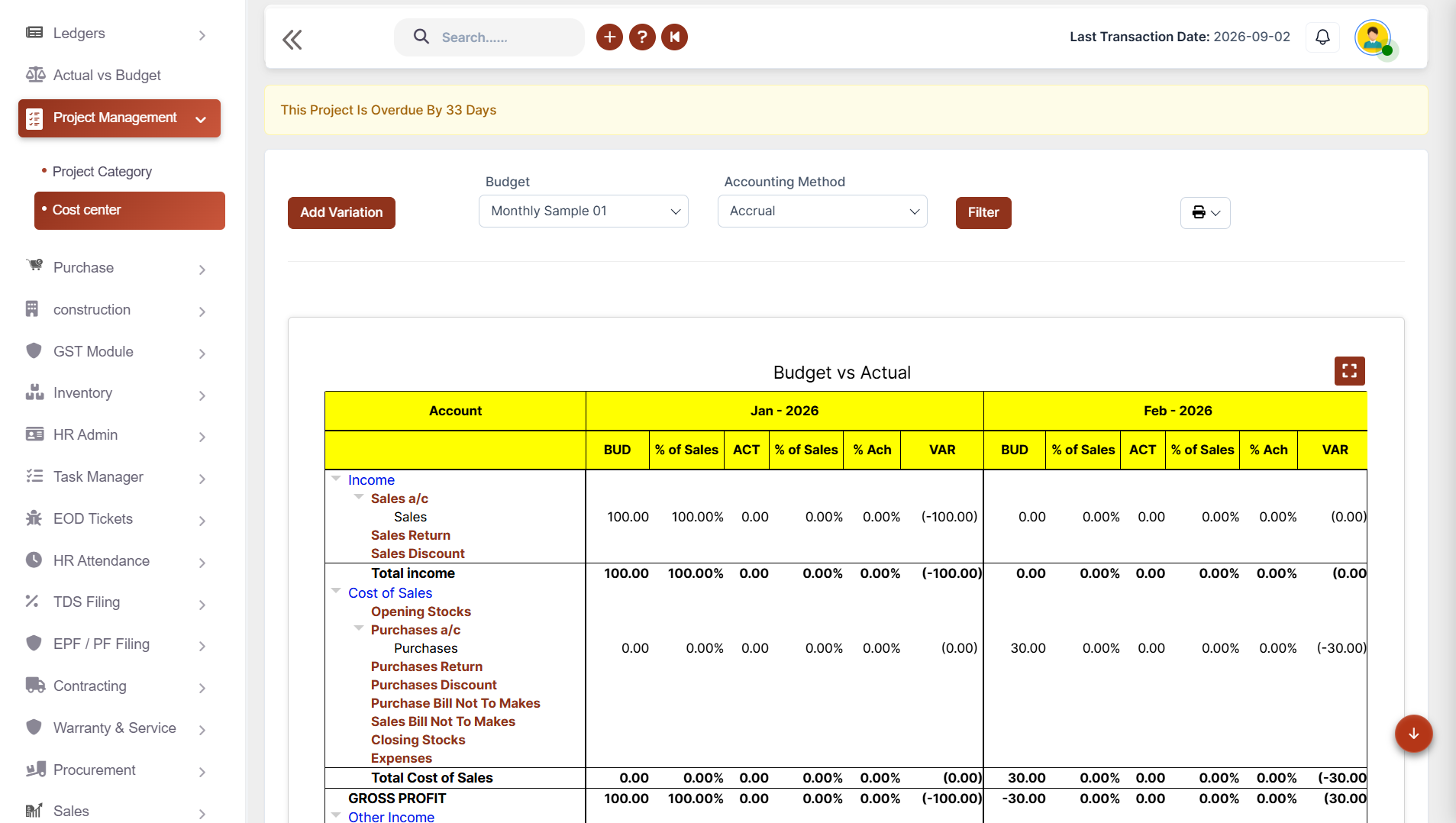This screenshot has width=1456, height=823.
Task: Click the TDS Filing percent icon
Action: tap(32, 601)
